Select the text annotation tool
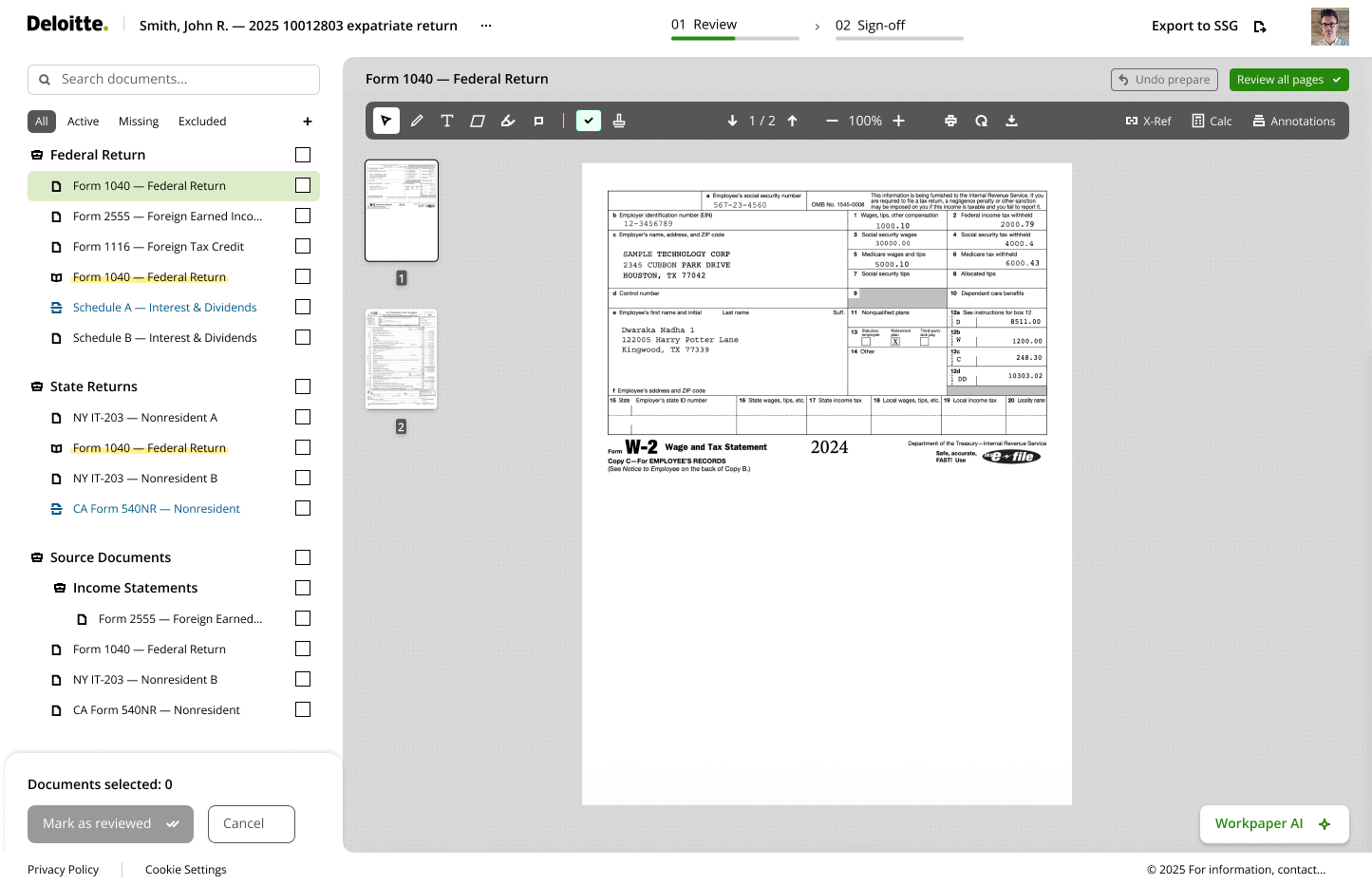 tap(447, 121)
